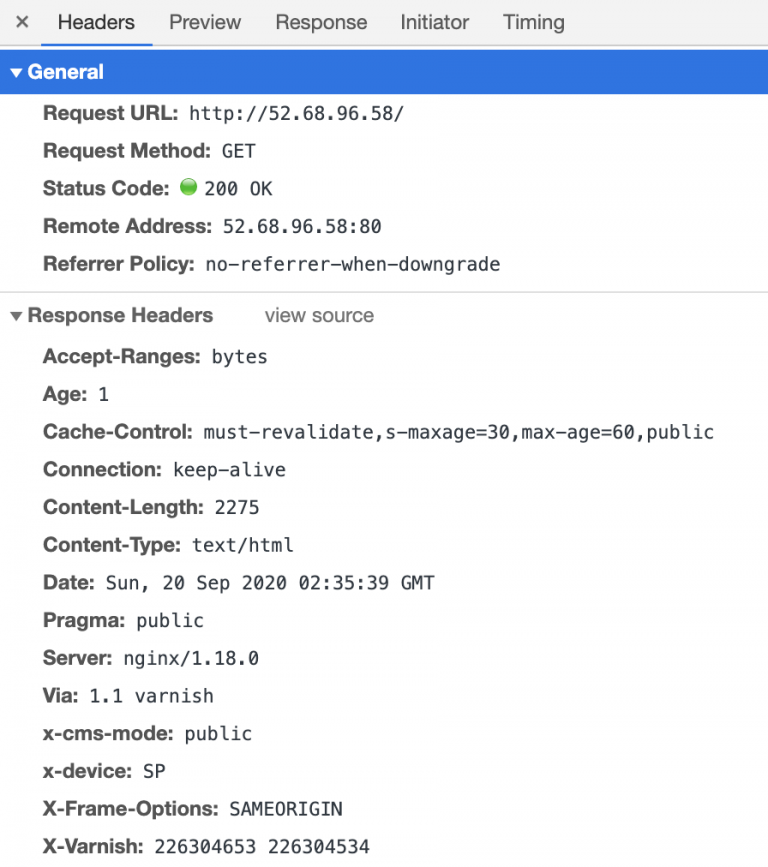This screenshot has height=867, width=768.
Task: Select the Headers tab
Action: (x=96, y=22)
